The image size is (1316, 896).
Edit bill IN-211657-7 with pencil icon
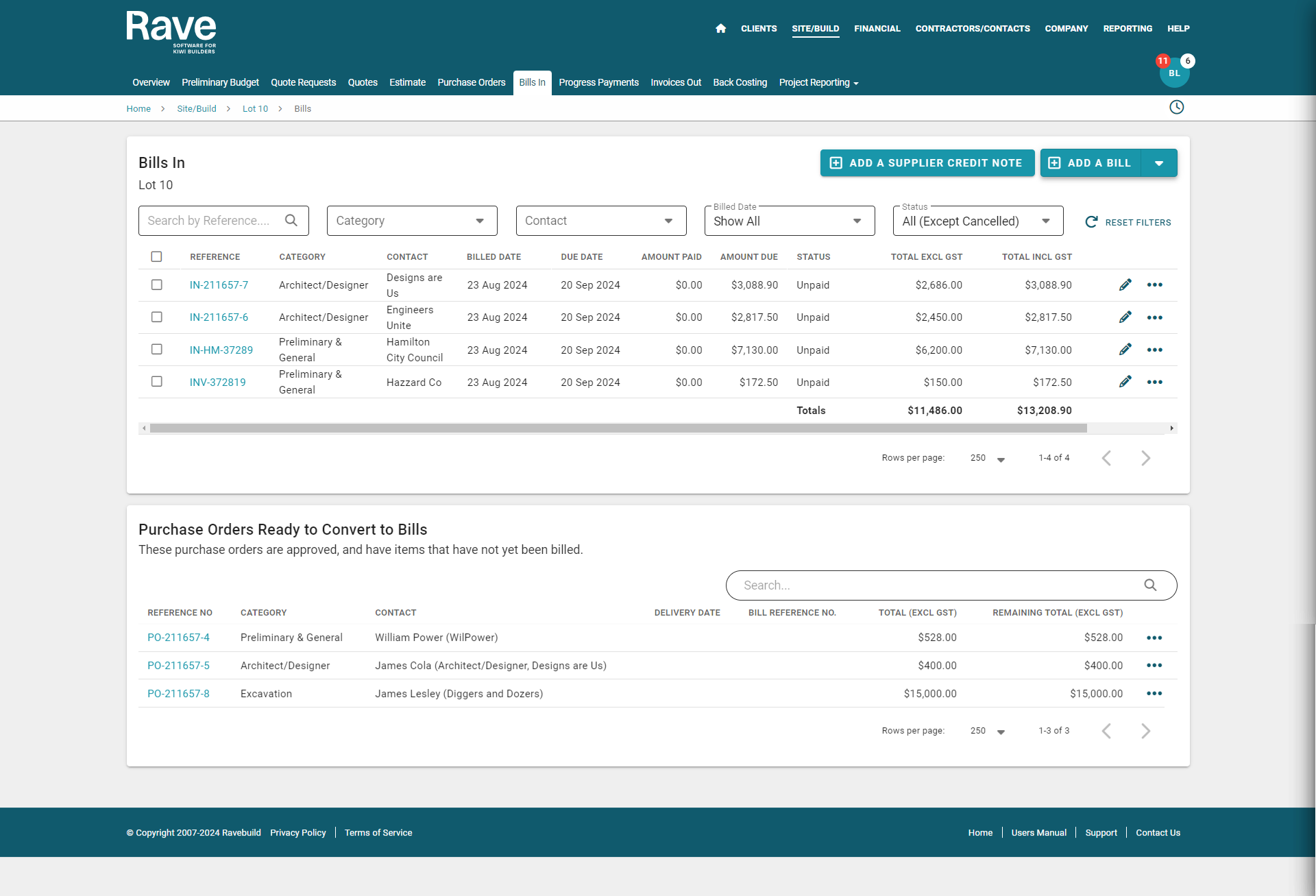[x=1125, y=285]
